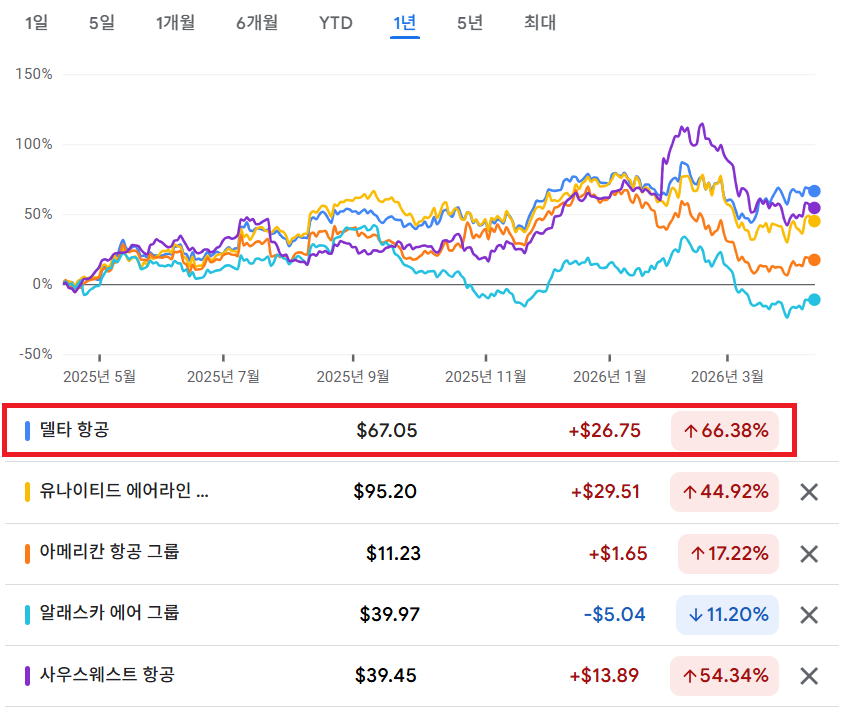
Task: Select the 5년 chart period
Action: 470,23
